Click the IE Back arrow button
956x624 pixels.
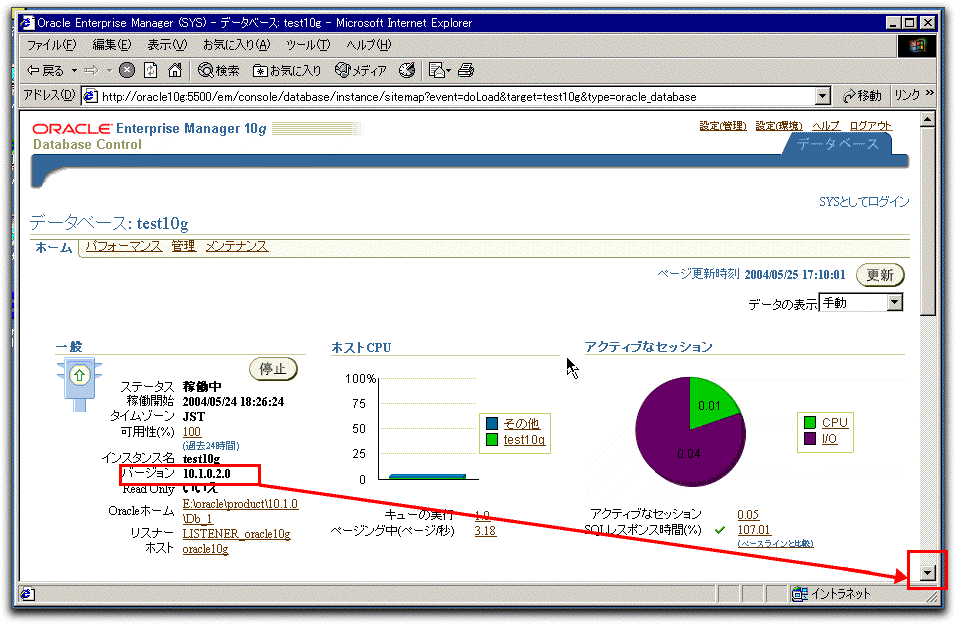coord(45,71)
